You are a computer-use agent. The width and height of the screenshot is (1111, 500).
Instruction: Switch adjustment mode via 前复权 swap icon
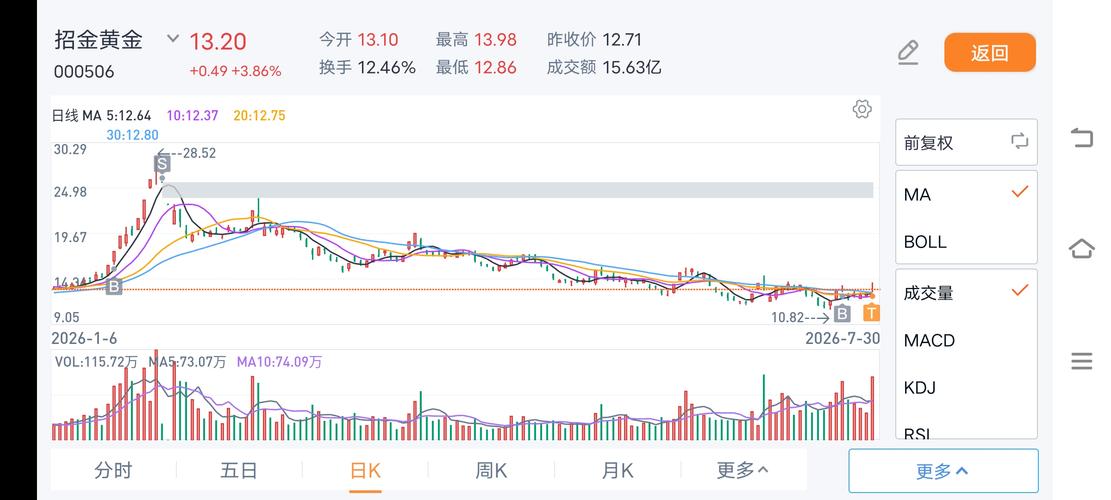pyautogui.click(x=1019, y=141)
